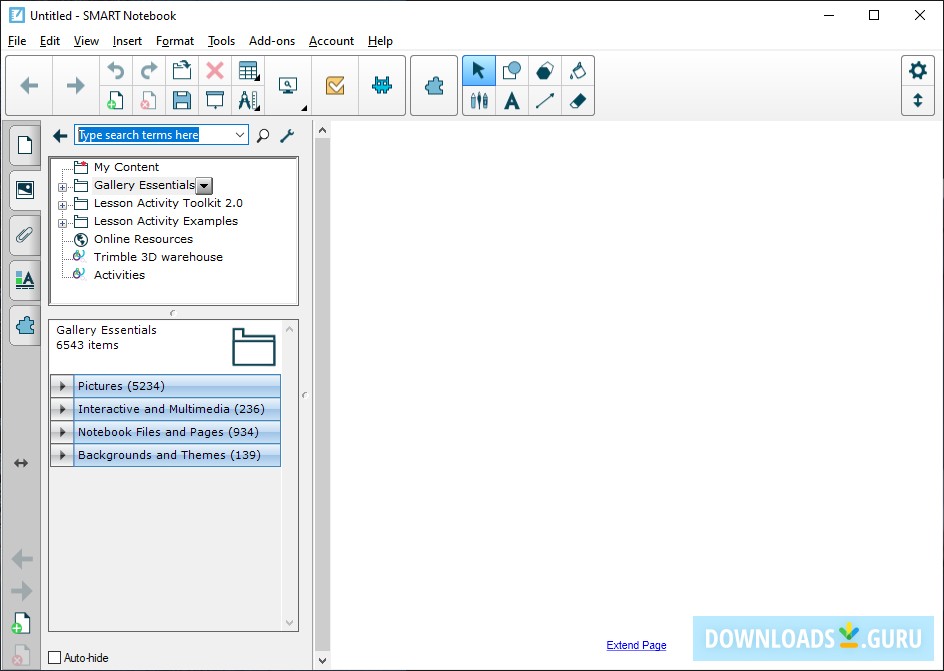
Task: Select the Text tool
Action: pos(511,101)
